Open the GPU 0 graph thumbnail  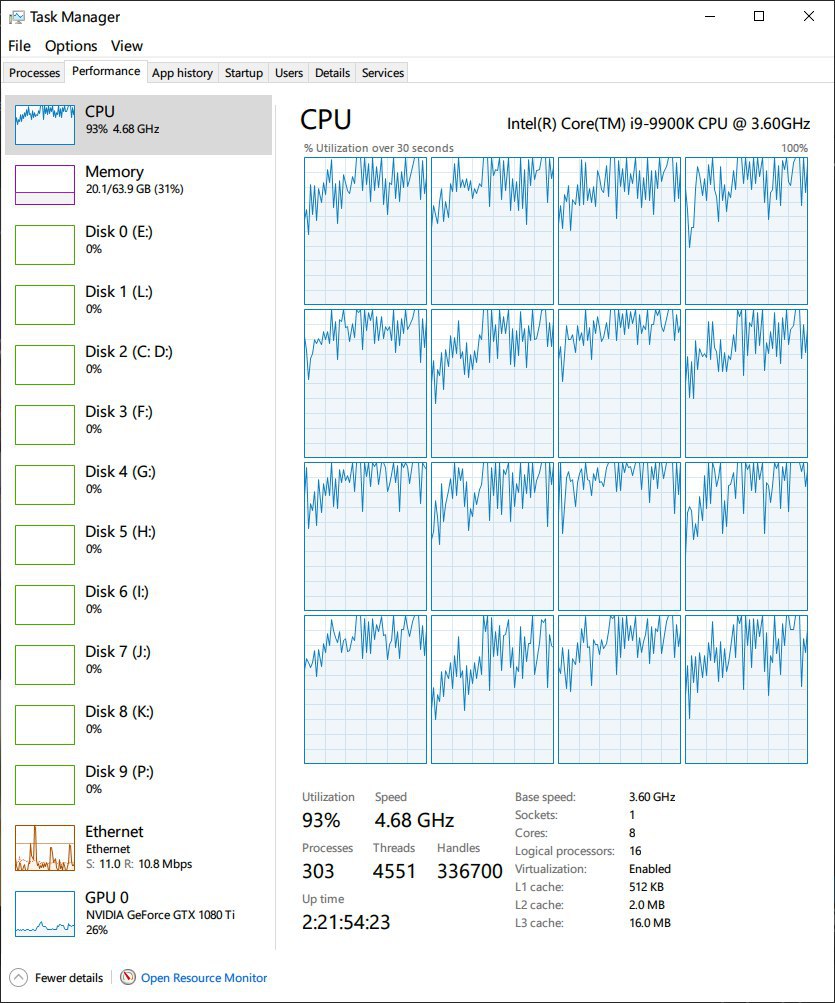(45, 913)
